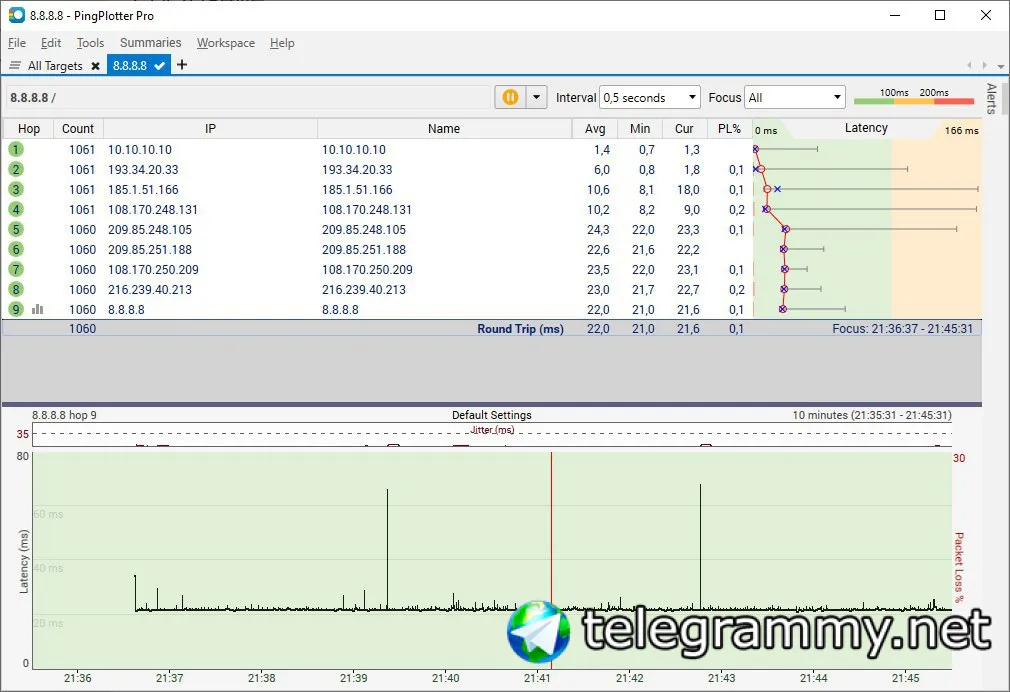The image size is (1010, 692).
Task: Select name cell 108.170.248.131
Action: pyautogui.click(x=367, y=209)
